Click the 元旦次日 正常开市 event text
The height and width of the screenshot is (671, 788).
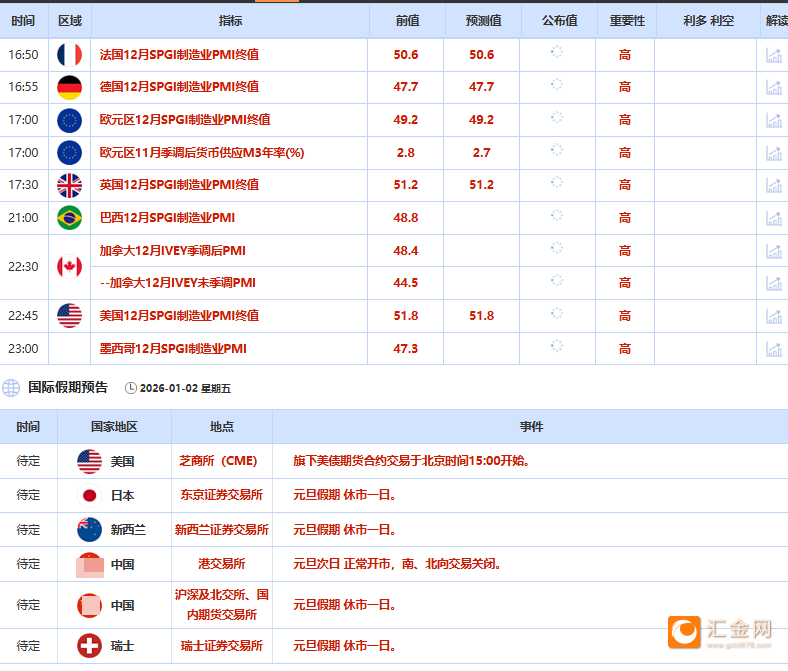pyautogui.click(x=397, y=564)
